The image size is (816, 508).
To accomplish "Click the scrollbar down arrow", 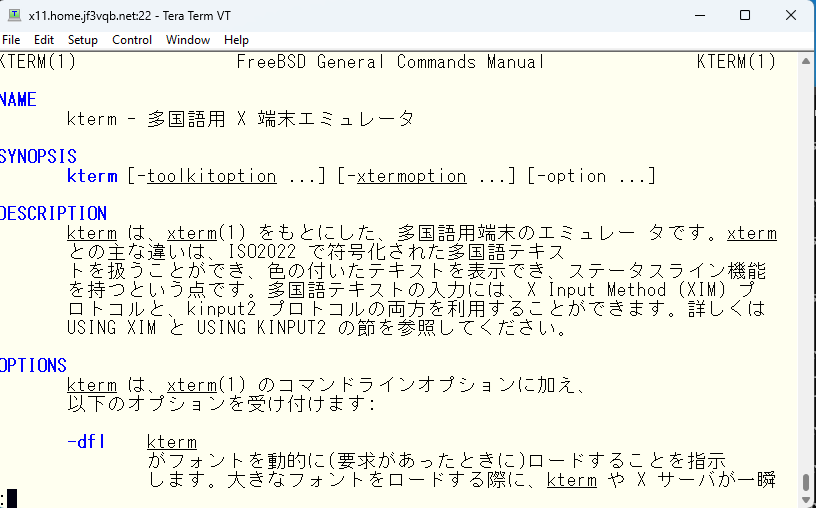I will click(806, 501).
